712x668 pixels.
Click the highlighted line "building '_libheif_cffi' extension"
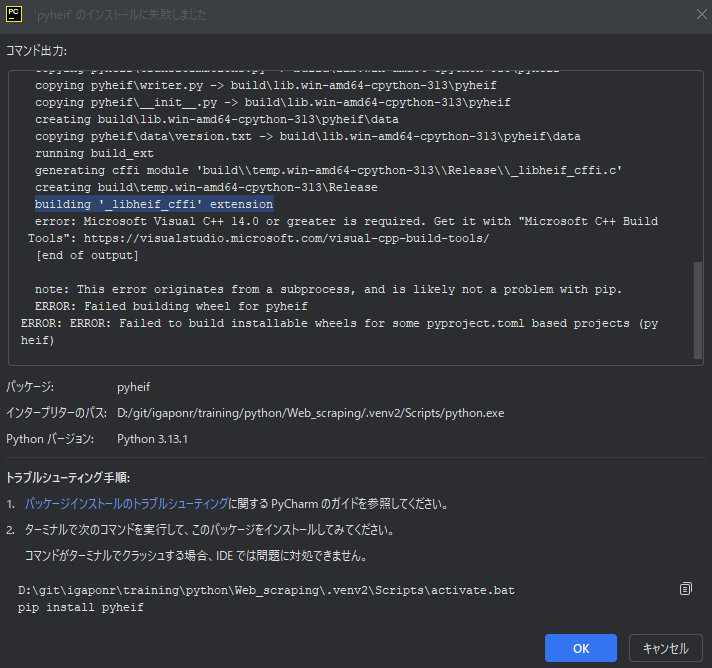click(x=154, y=204)
